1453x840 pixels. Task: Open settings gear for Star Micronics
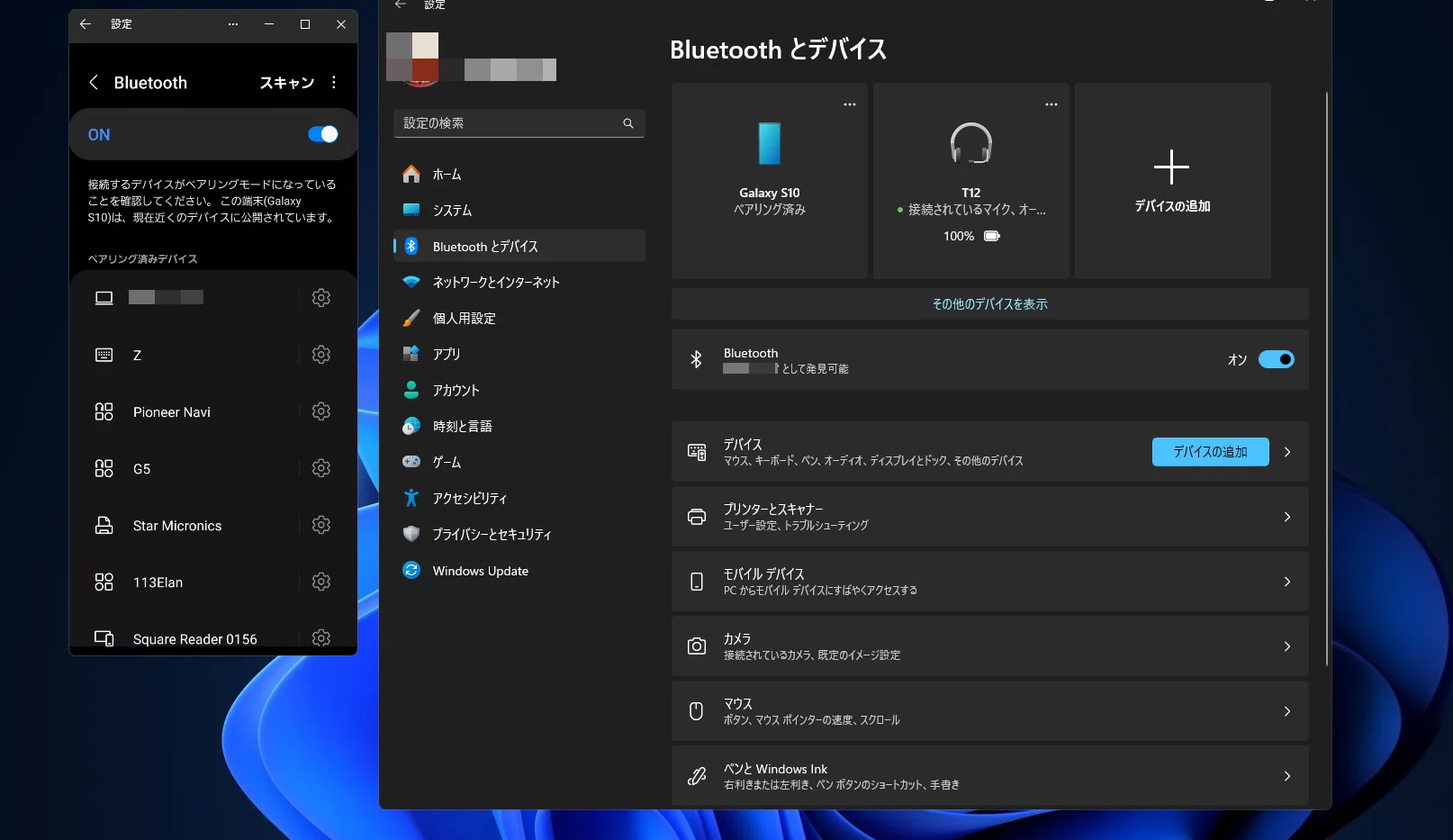tap(320, 525)
